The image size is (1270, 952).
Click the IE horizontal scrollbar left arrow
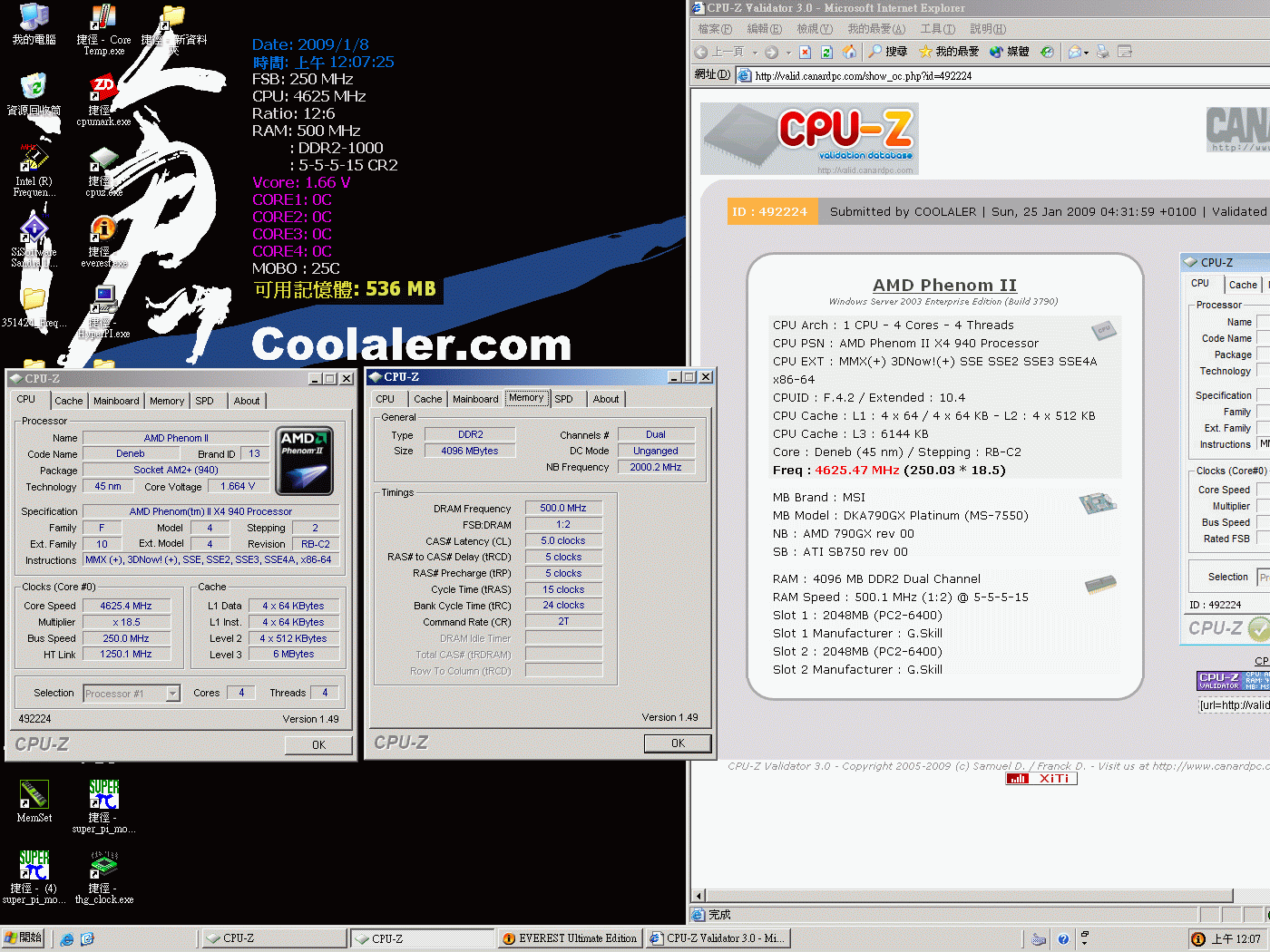pos(698,896)
